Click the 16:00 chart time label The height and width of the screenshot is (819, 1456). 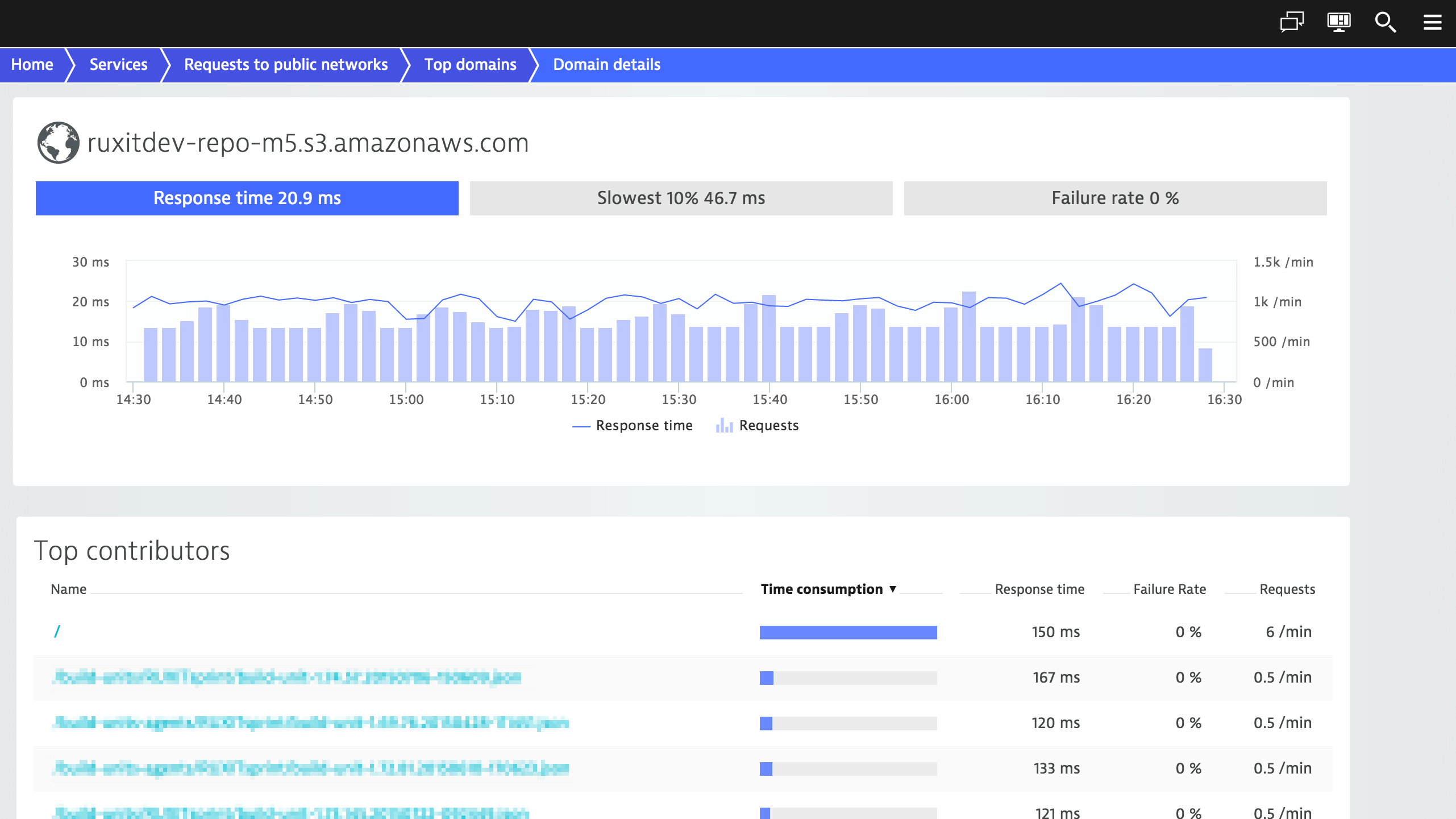click(951, 400)
